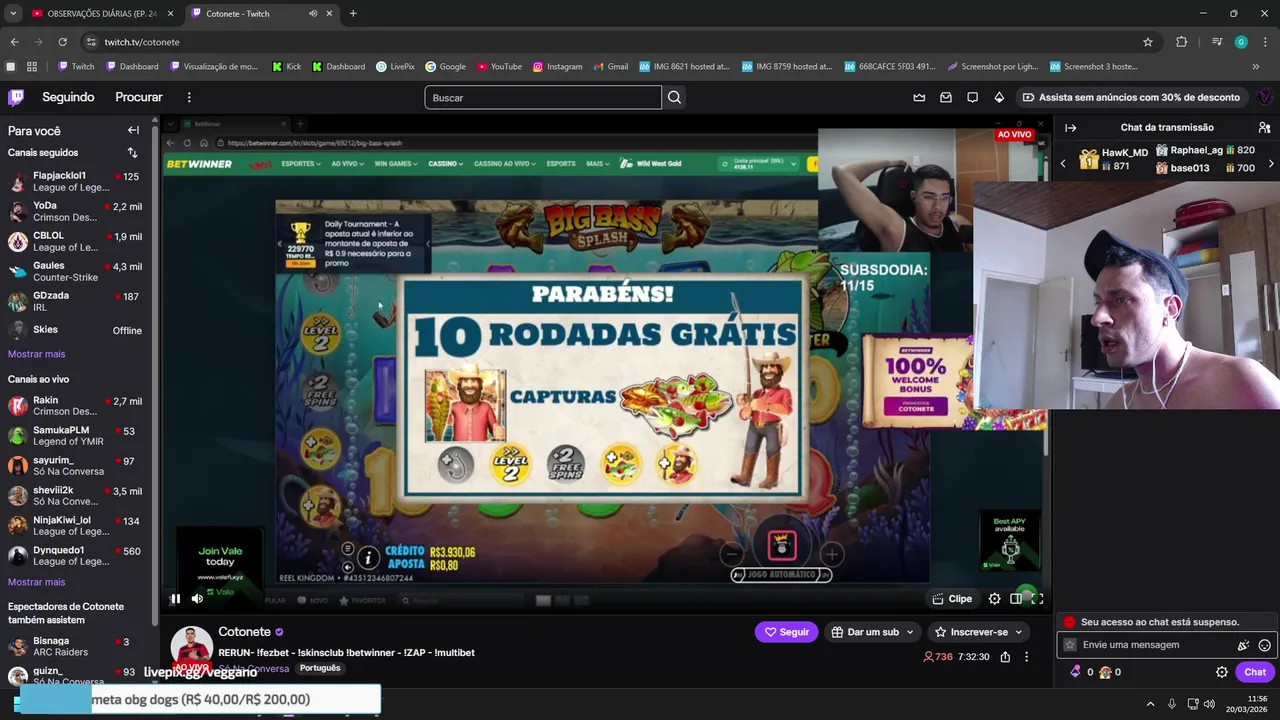
Task: Open Bisnaga channel in sidebar
Action: (75, 646)
